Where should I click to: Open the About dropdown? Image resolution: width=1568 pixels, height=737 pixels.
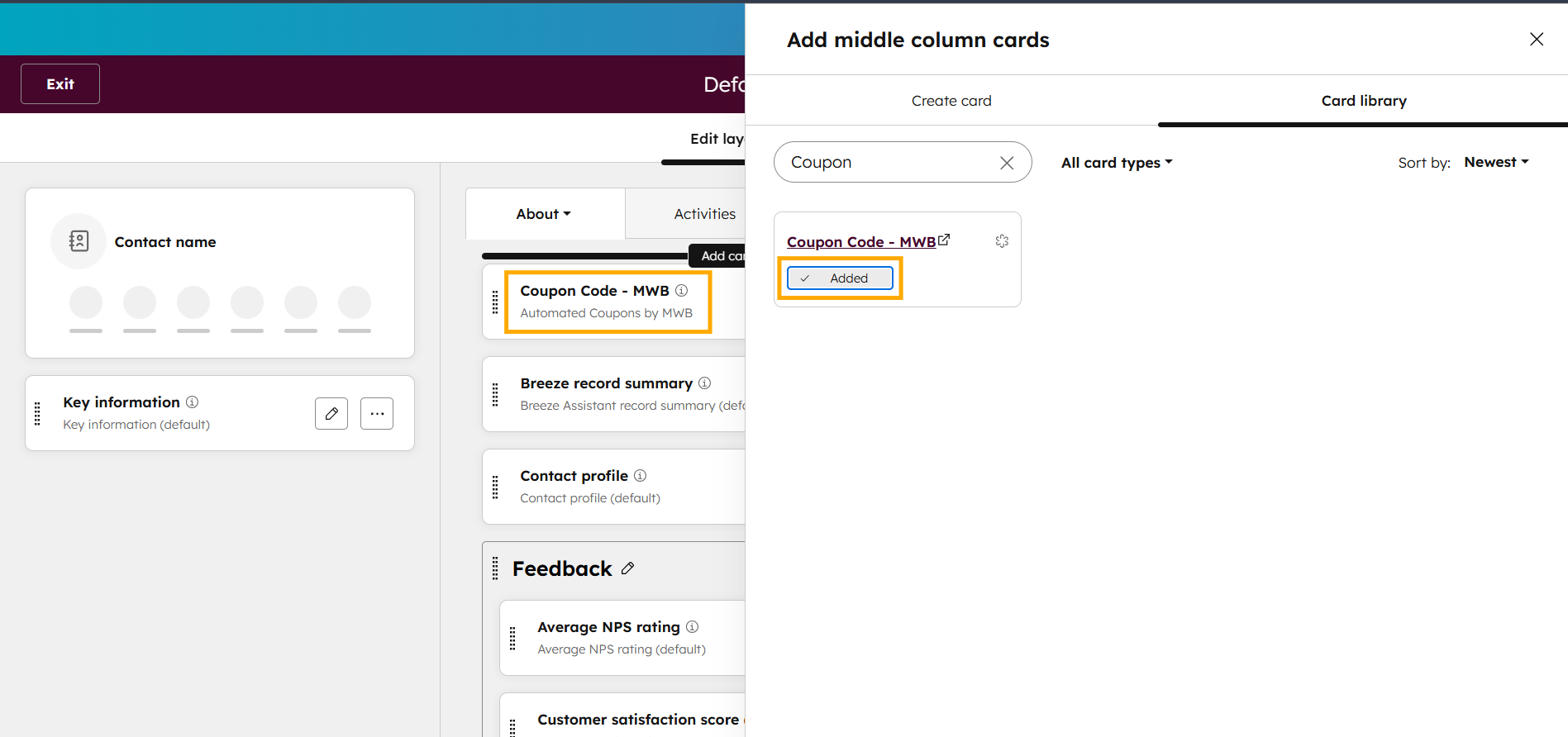(x=542, y=213)
